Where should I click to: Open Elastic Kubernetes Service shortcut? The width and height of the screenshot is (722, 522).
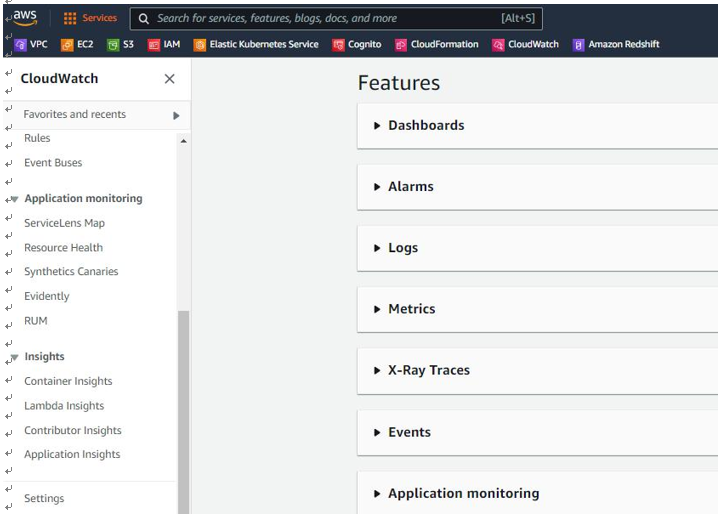click(x=264, y=44)
